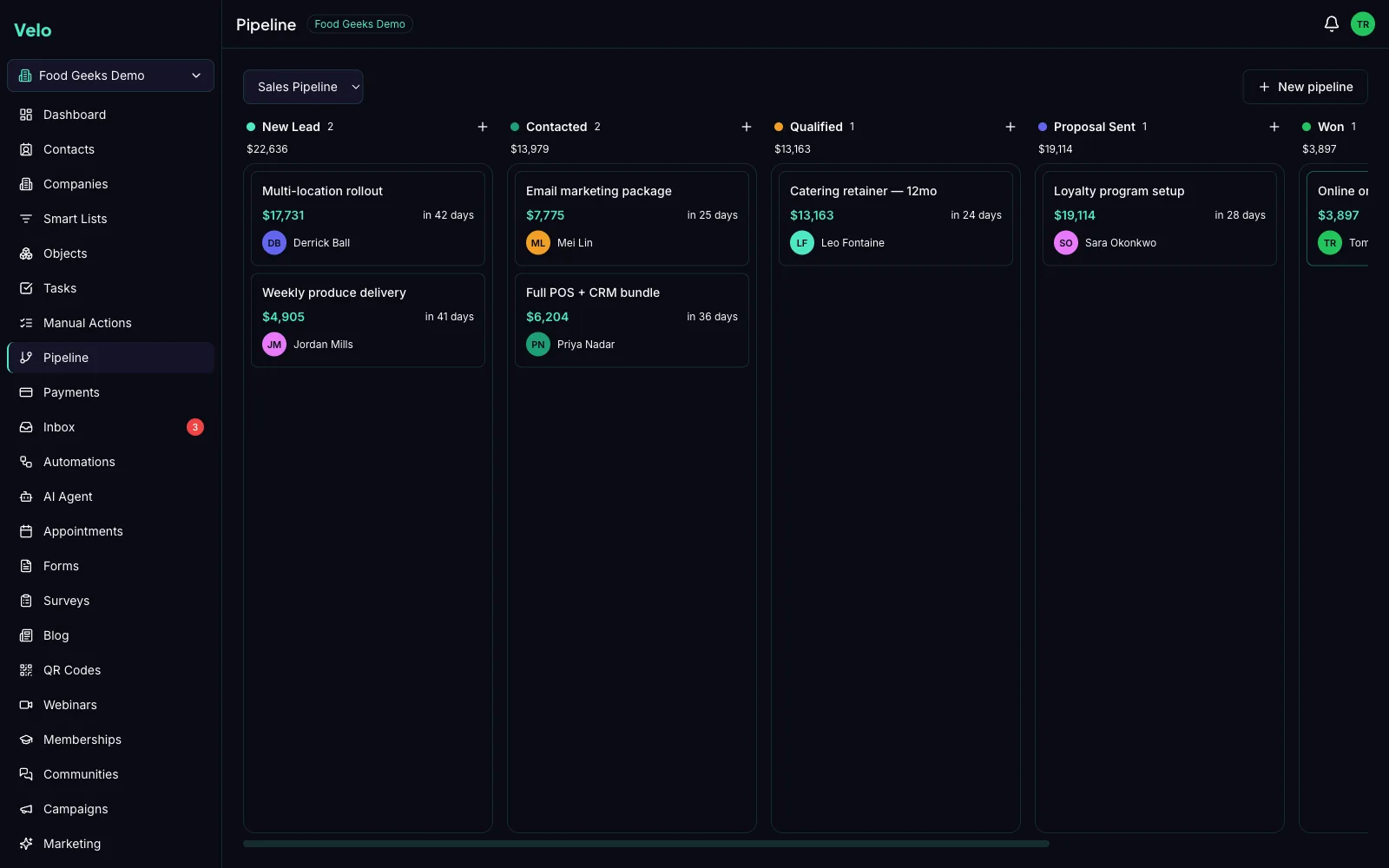Viewport: 1389px width, 868px height.
Task: Add a deal to New Lead column
Action: pyautogui.click(x=483, y=127)
